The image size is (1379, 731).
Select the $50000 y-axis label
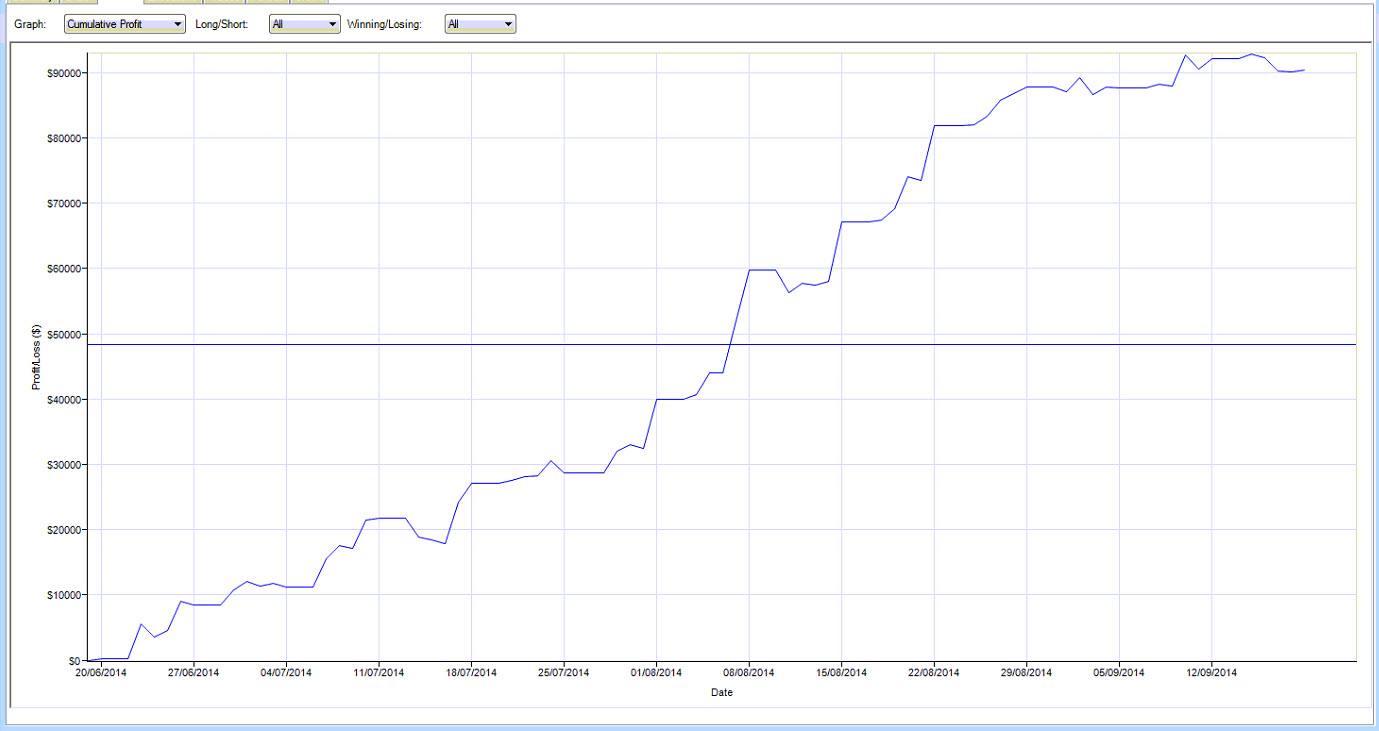[62, 334]
